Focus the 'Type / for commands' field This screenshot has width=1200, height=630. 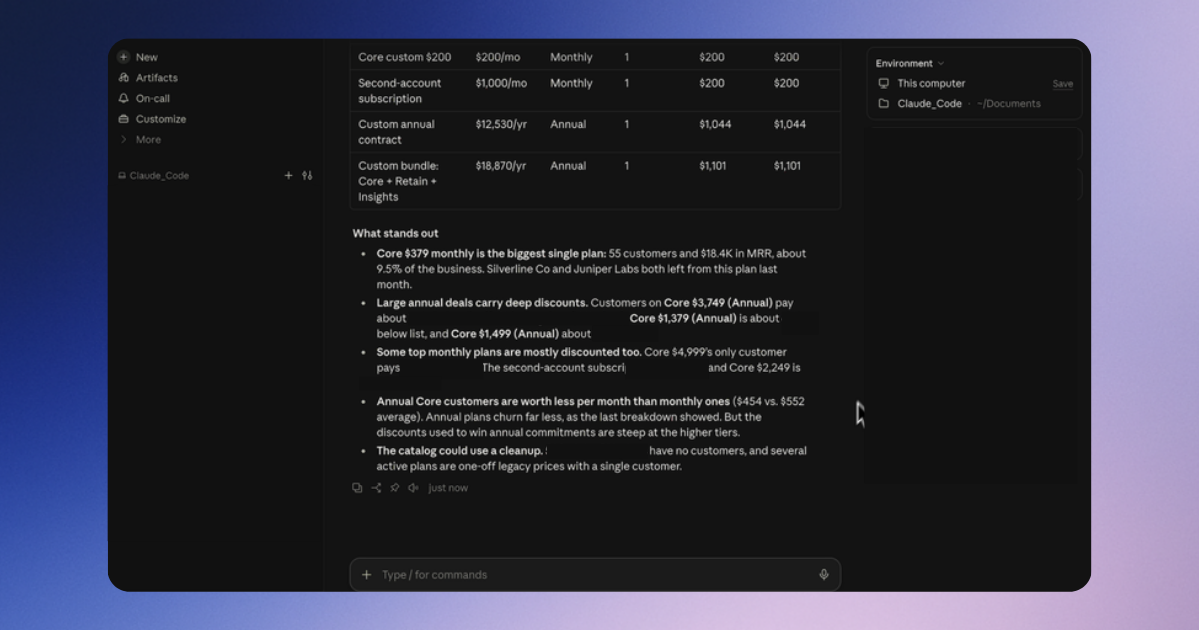[x=595, y=575]
